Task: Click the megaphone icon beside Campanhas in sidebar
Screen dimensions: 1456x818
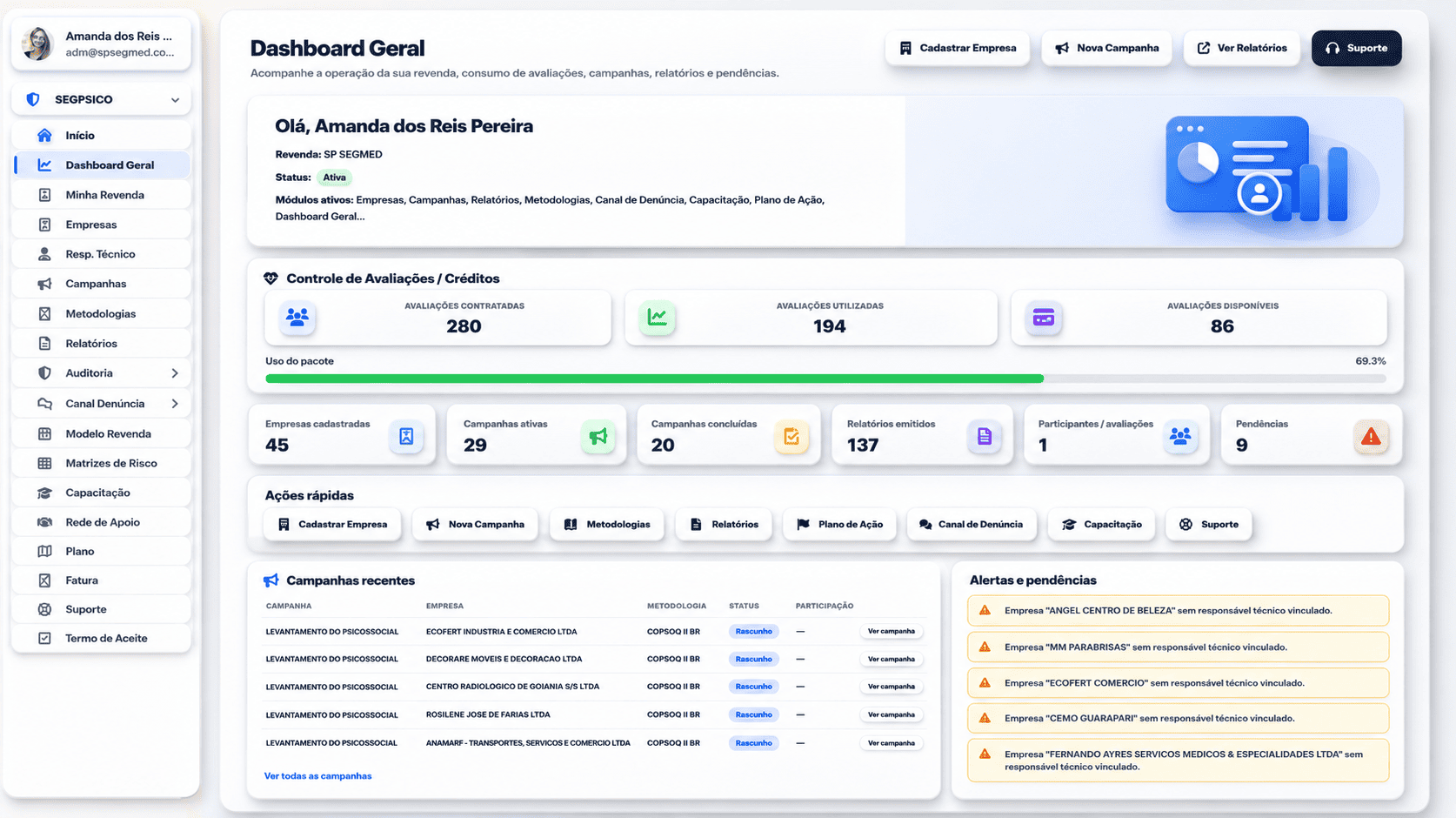Action: point(44,284)
